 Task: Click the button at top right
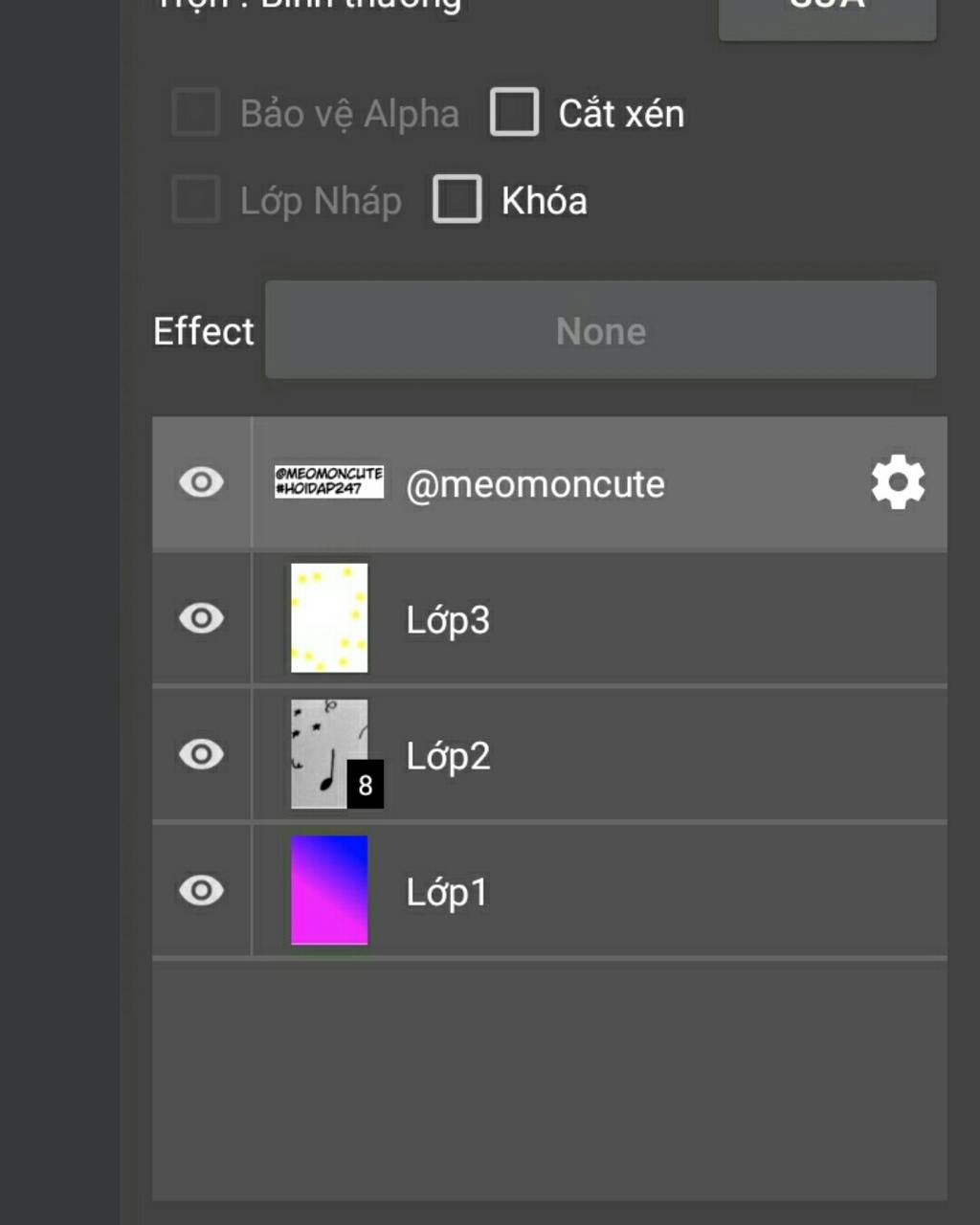point(827,13)
